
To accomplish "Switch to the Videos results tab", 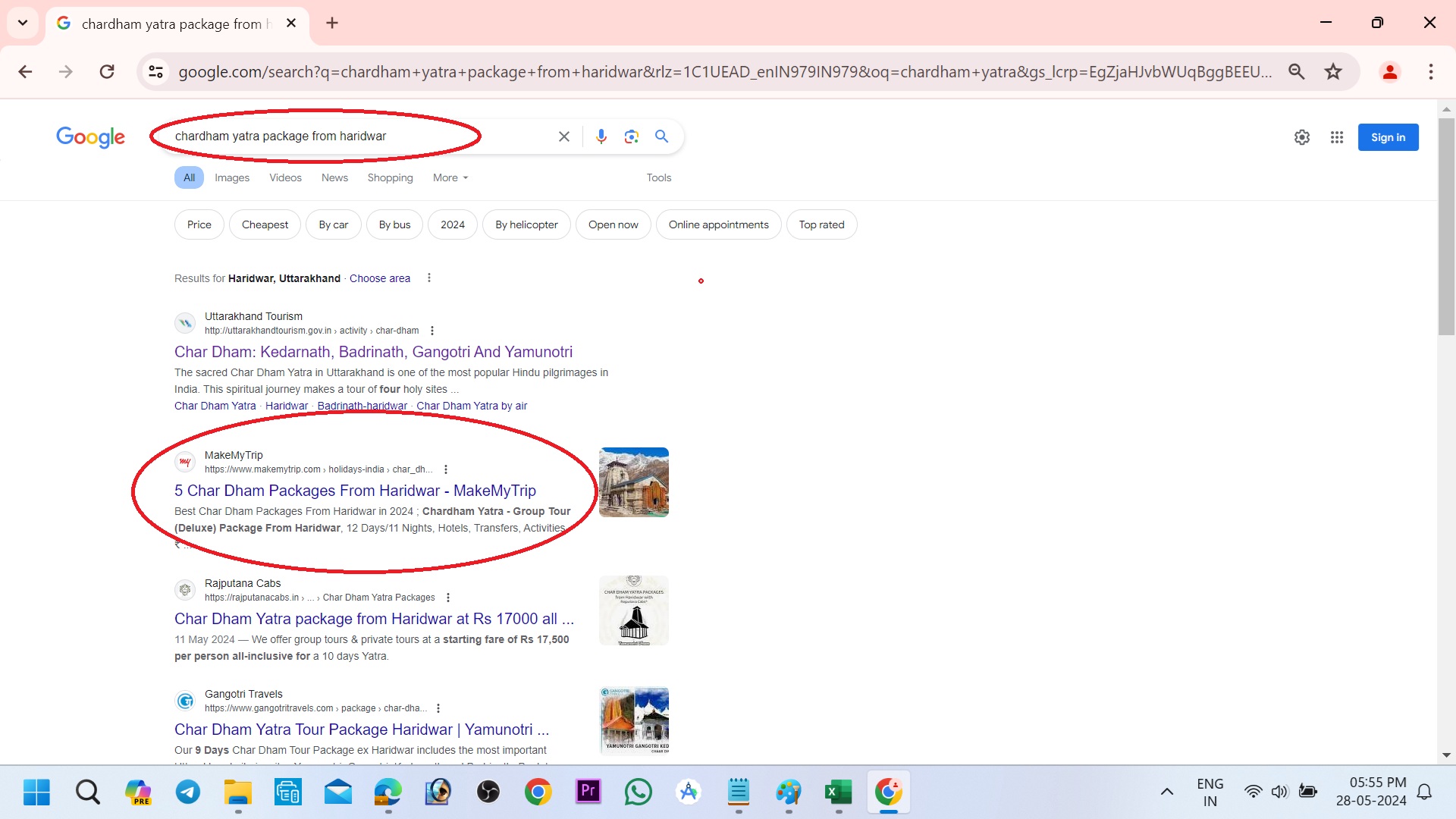I will tap(285, 177).
